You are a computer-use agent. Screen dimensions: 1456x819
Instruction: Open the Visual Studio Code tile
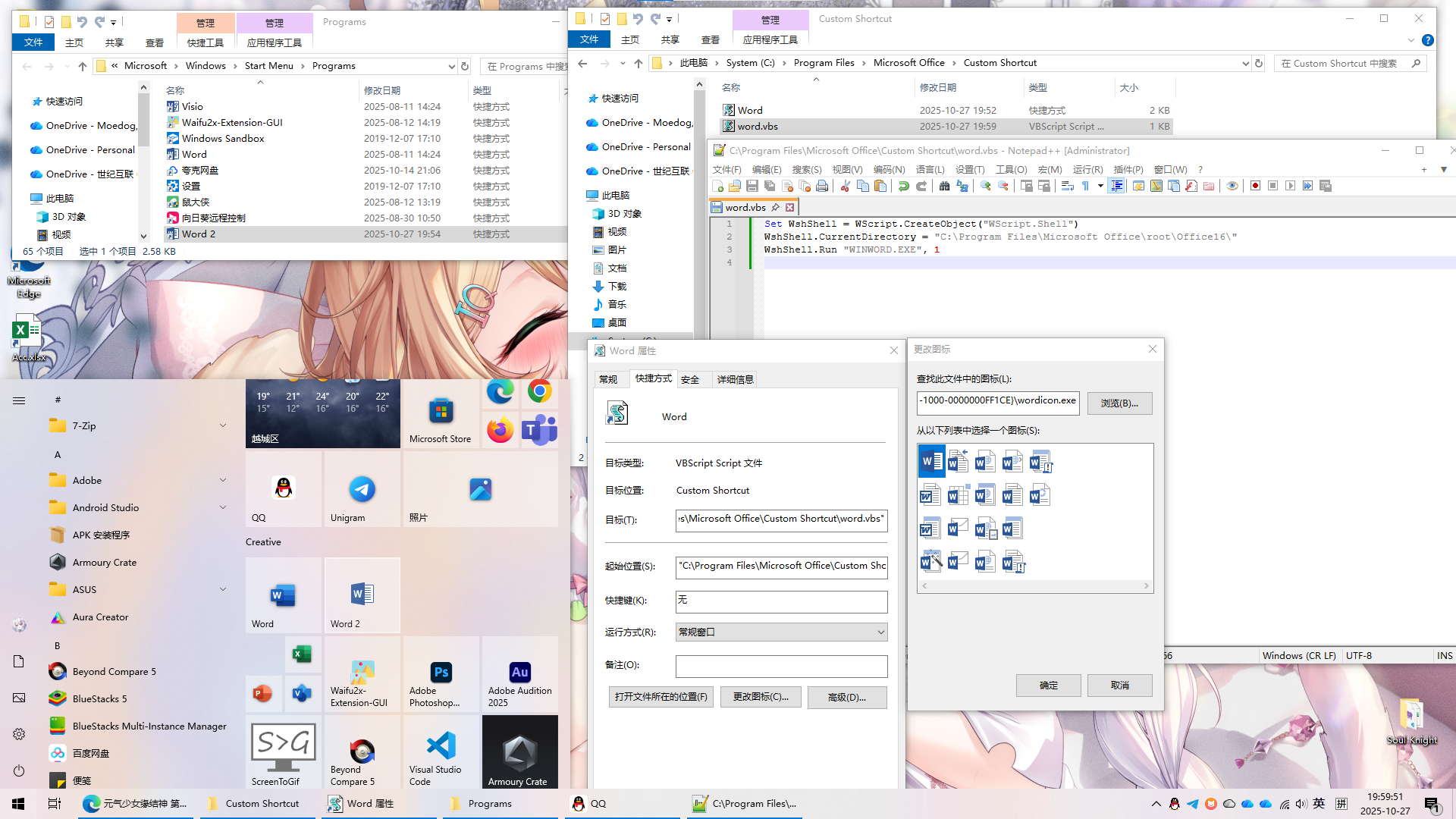[x=441, y=752]
